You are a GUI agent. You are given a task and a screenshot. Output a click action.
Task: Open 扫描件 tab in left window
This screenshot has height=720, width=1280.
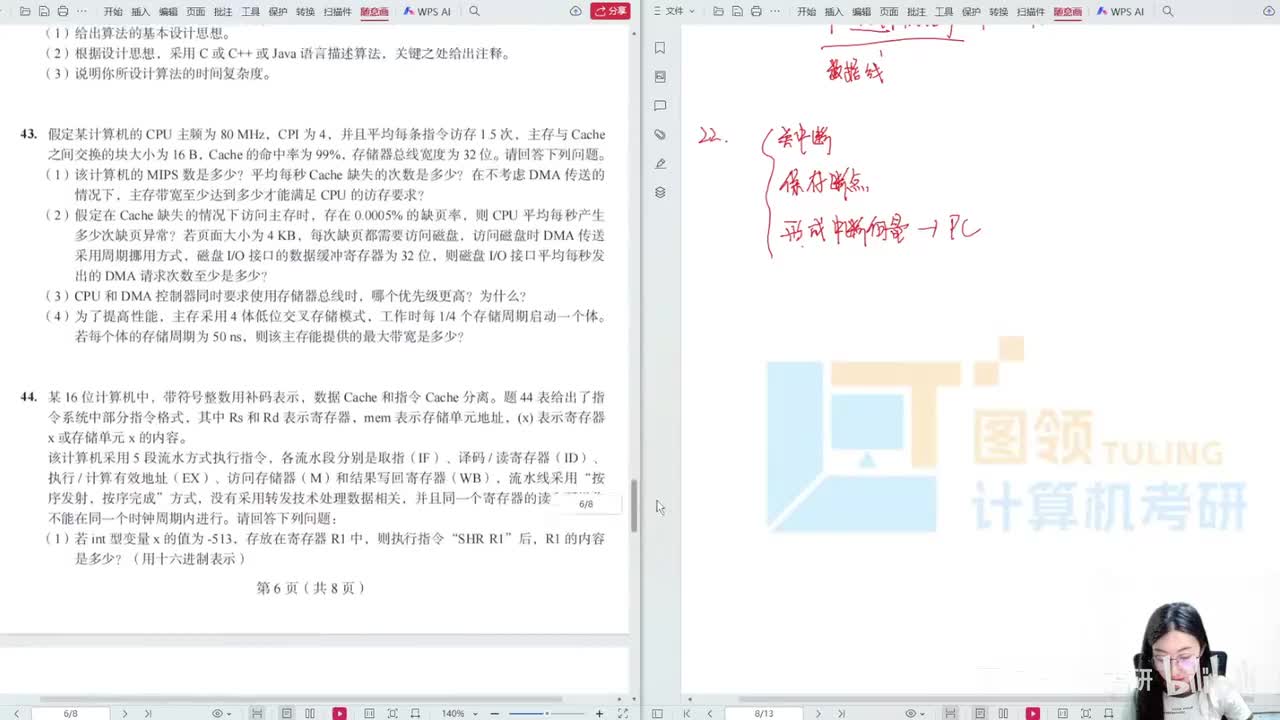(x=337, y=12)
